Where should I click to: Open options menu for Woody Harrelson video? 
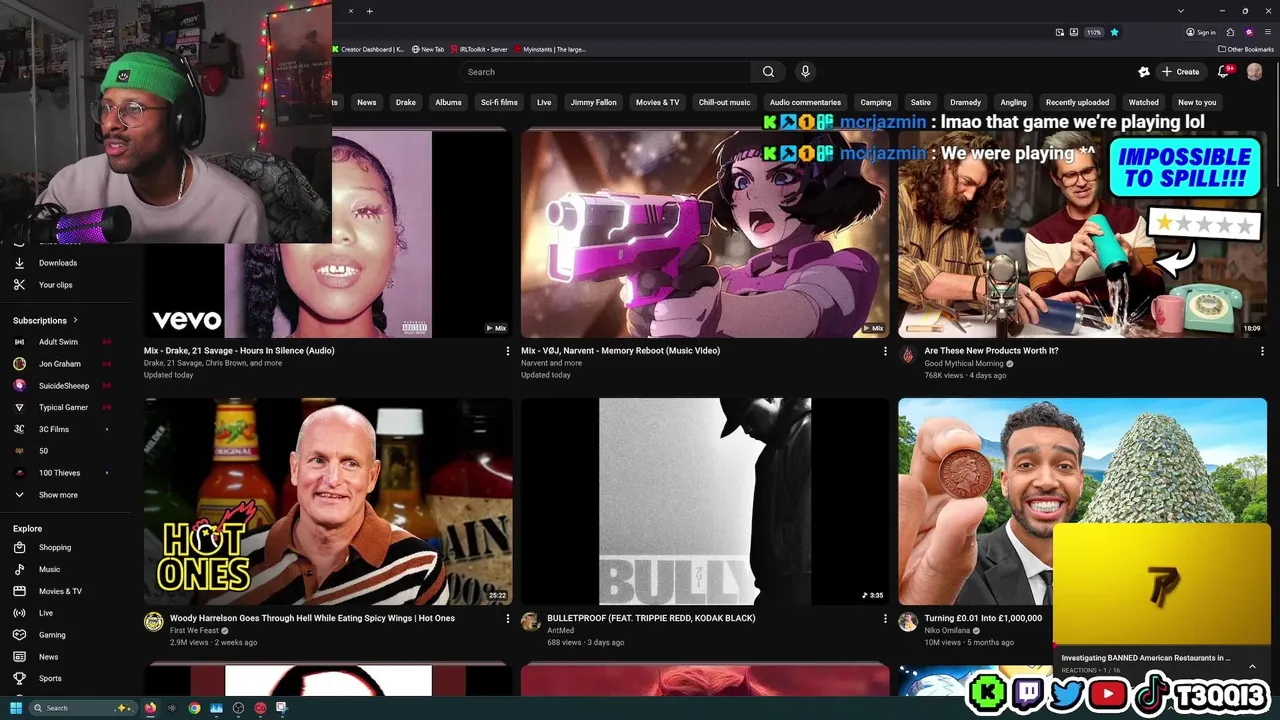[508, 619]
